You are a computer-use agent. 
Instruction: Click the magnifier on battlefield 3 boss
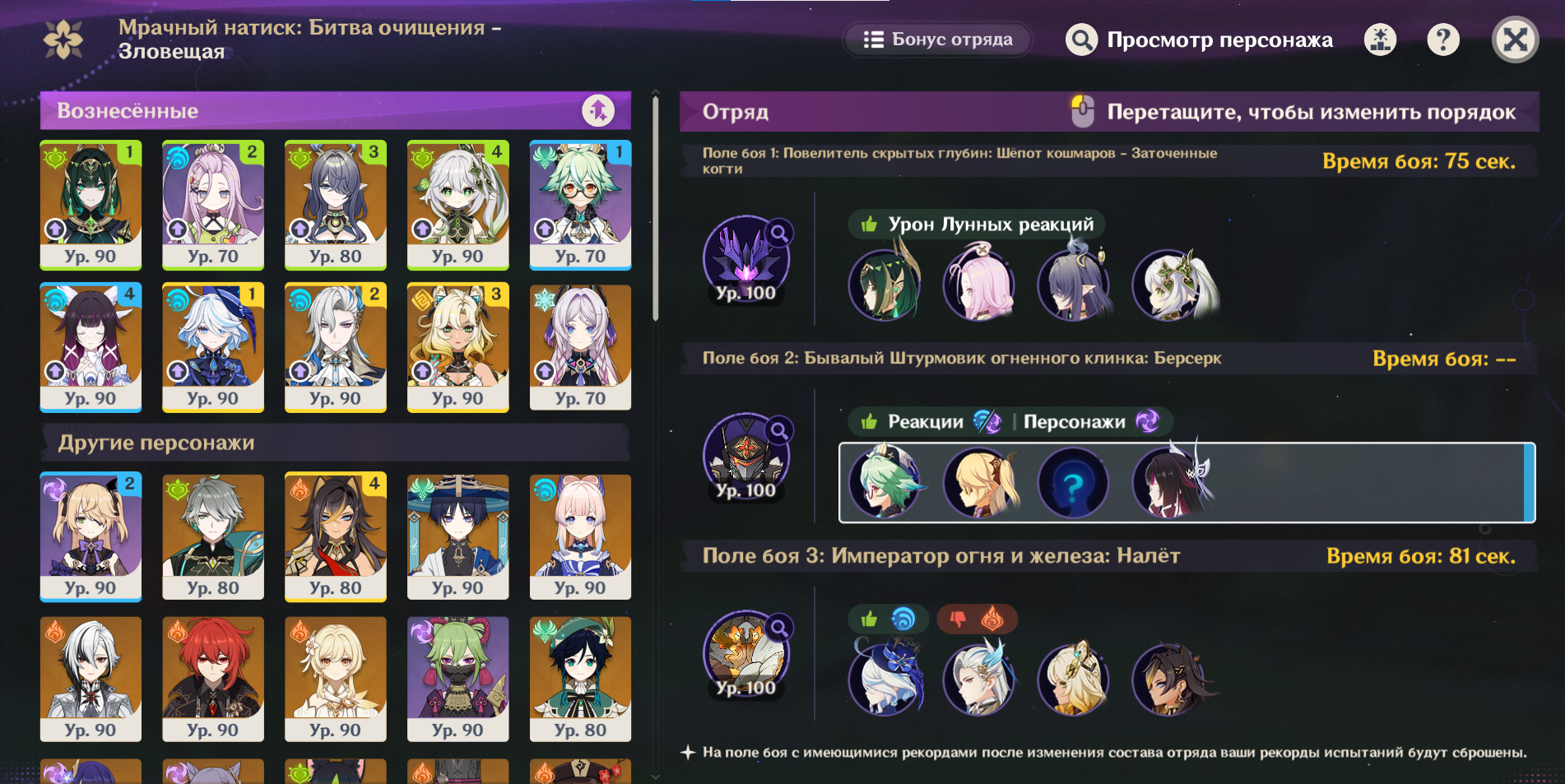pyautogui.click(x=778, y=629)
